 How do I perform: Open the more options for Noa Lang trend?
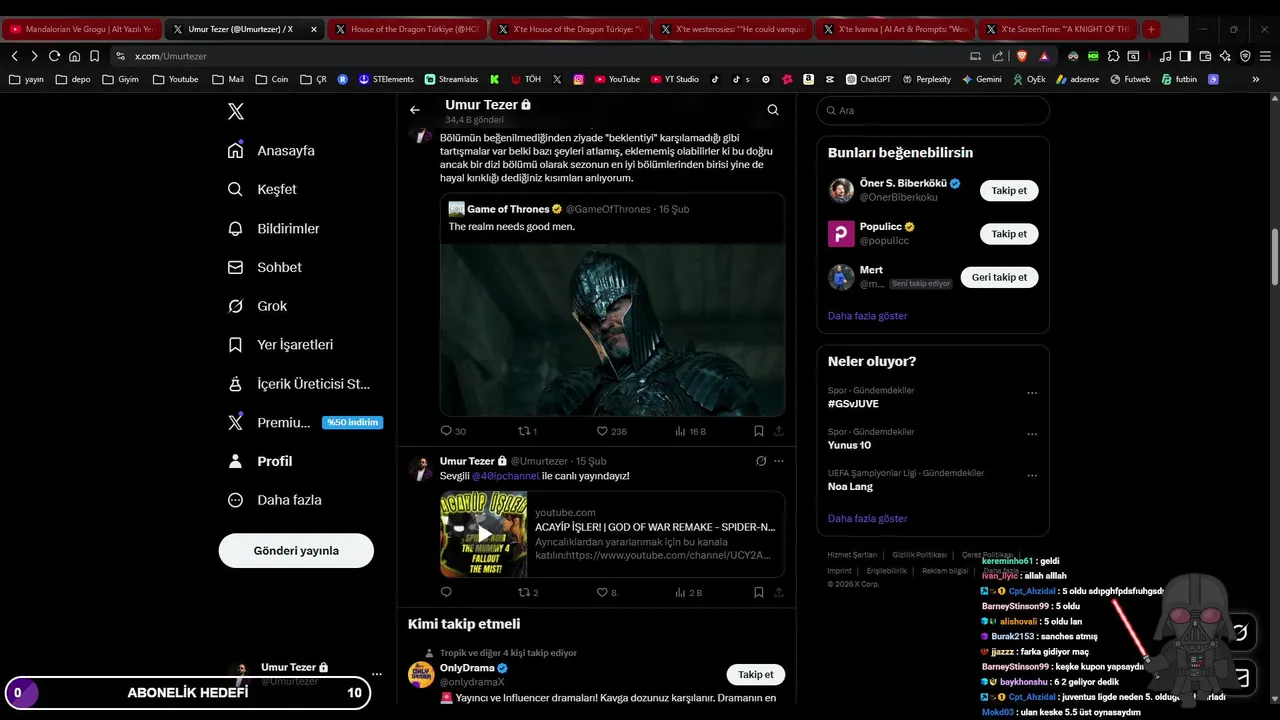tap(1032, 476)
